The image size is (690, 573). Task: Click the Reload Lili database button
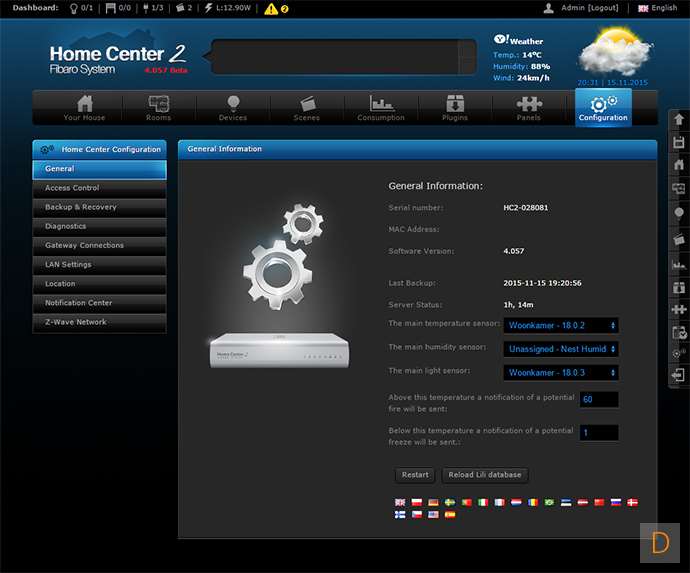pyautogui.click(x=484, y=475)
